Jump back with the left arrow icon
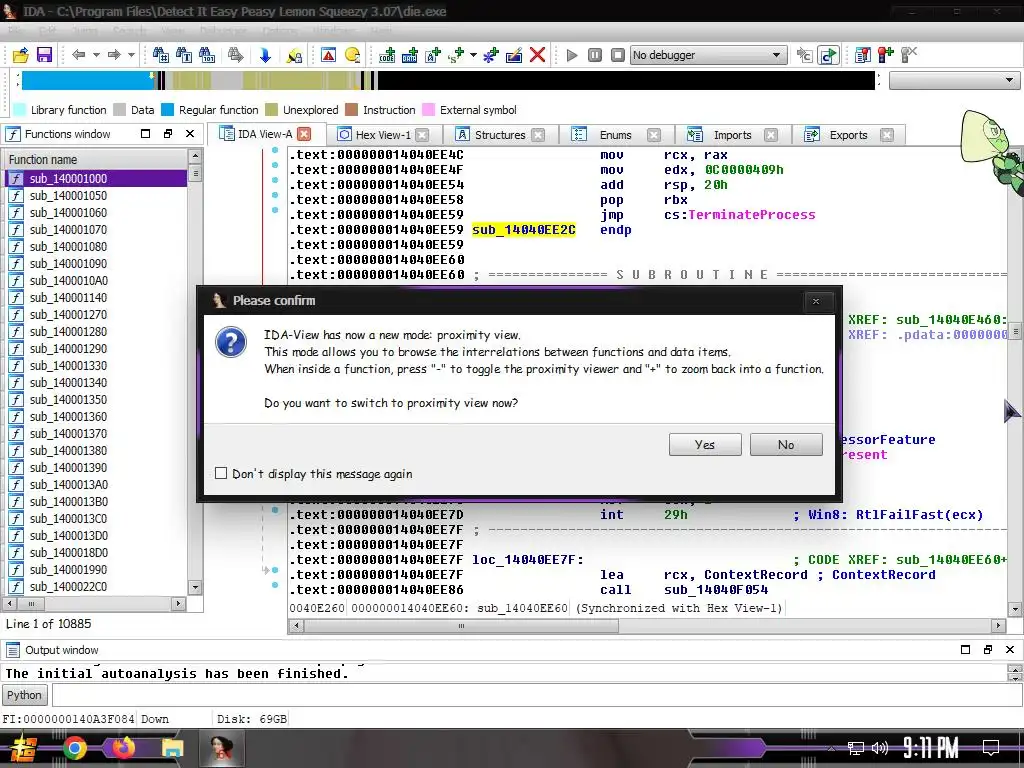 [78, 55]
